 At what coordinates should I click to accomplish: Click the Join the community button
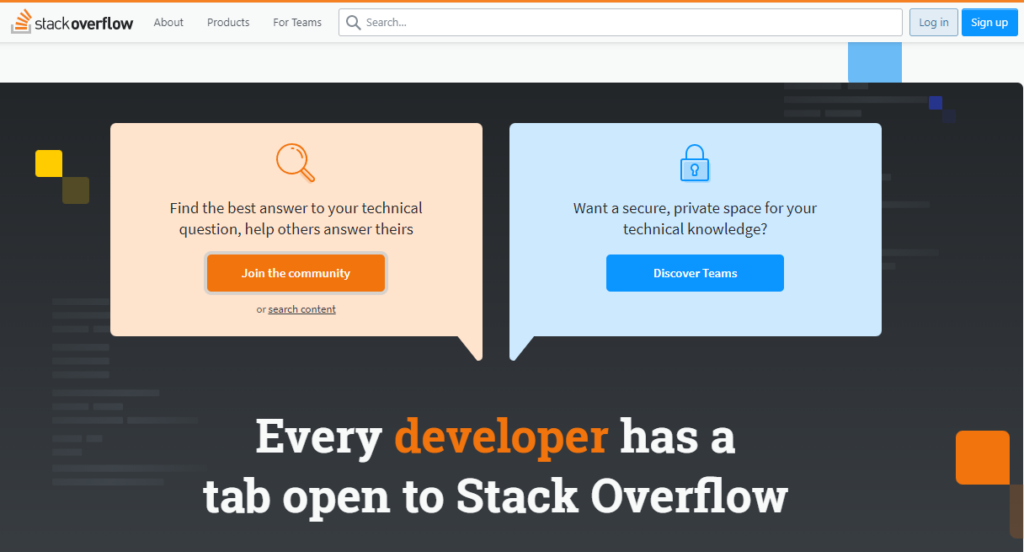point(296,273)
